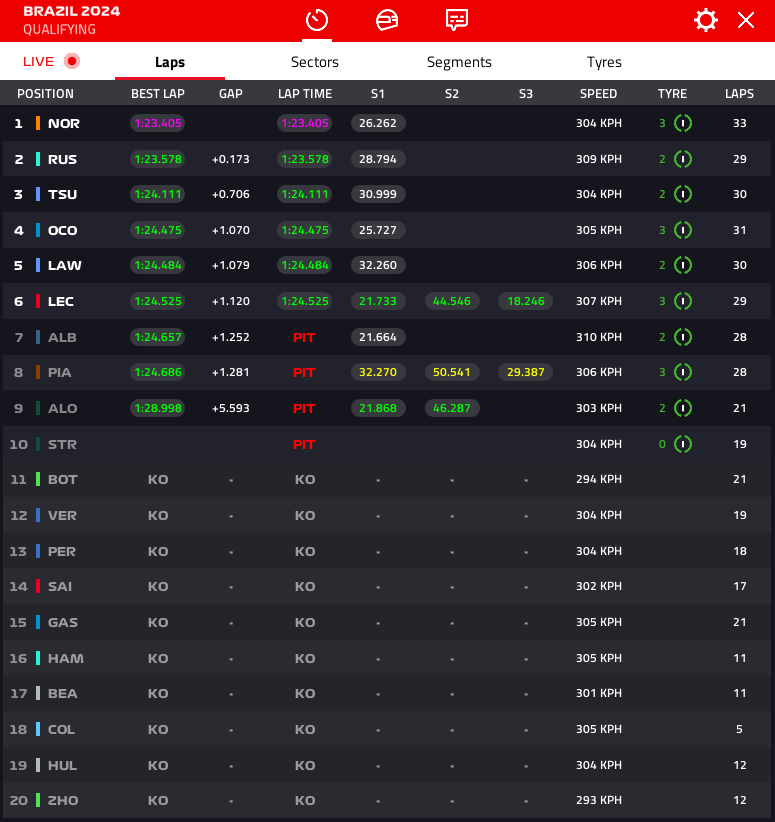Click the tyre icon in NOR's row
This screenshot has width=775, height=822.
683,123
